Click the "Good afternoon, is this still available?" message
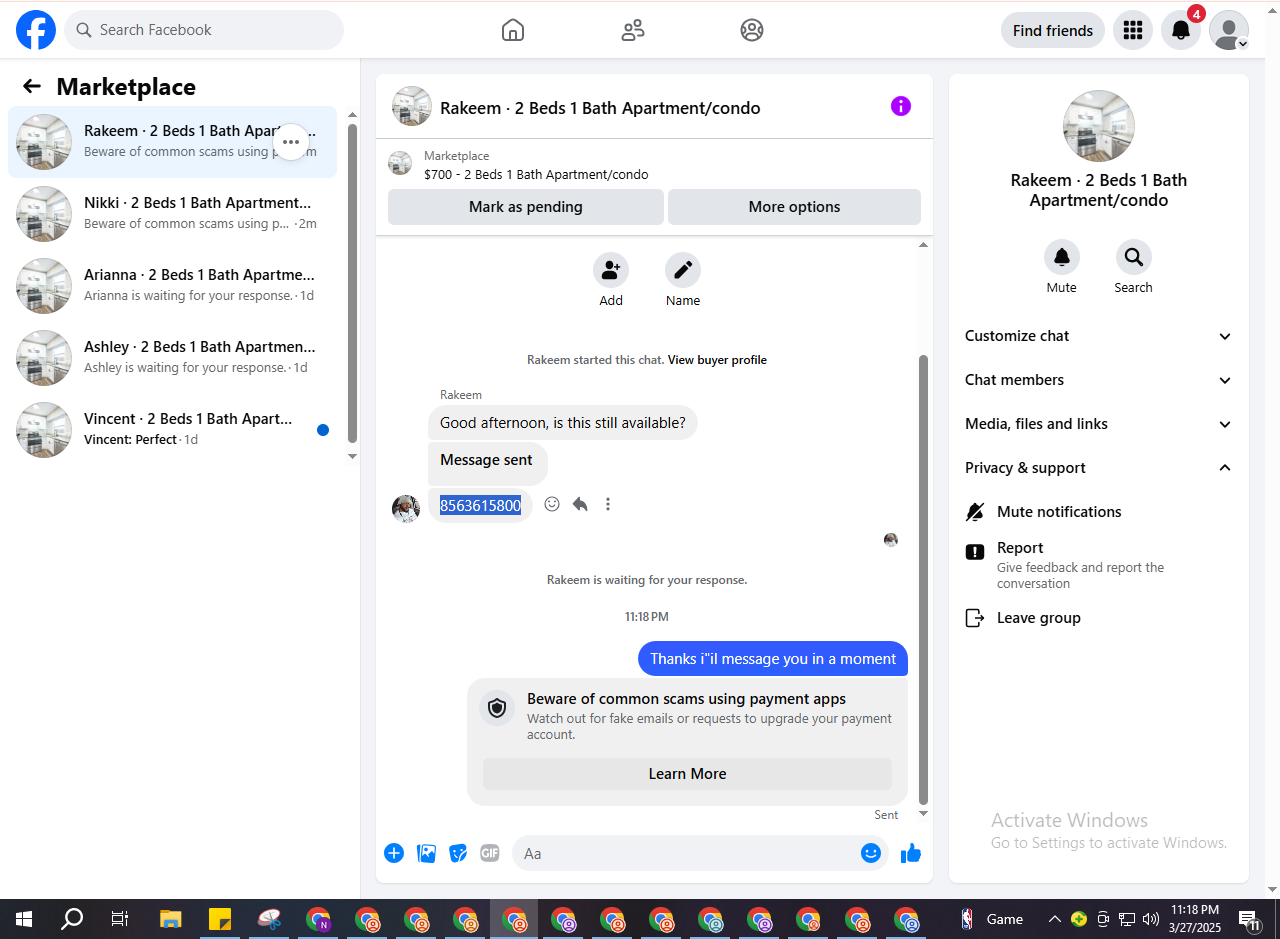 [563, 423]
